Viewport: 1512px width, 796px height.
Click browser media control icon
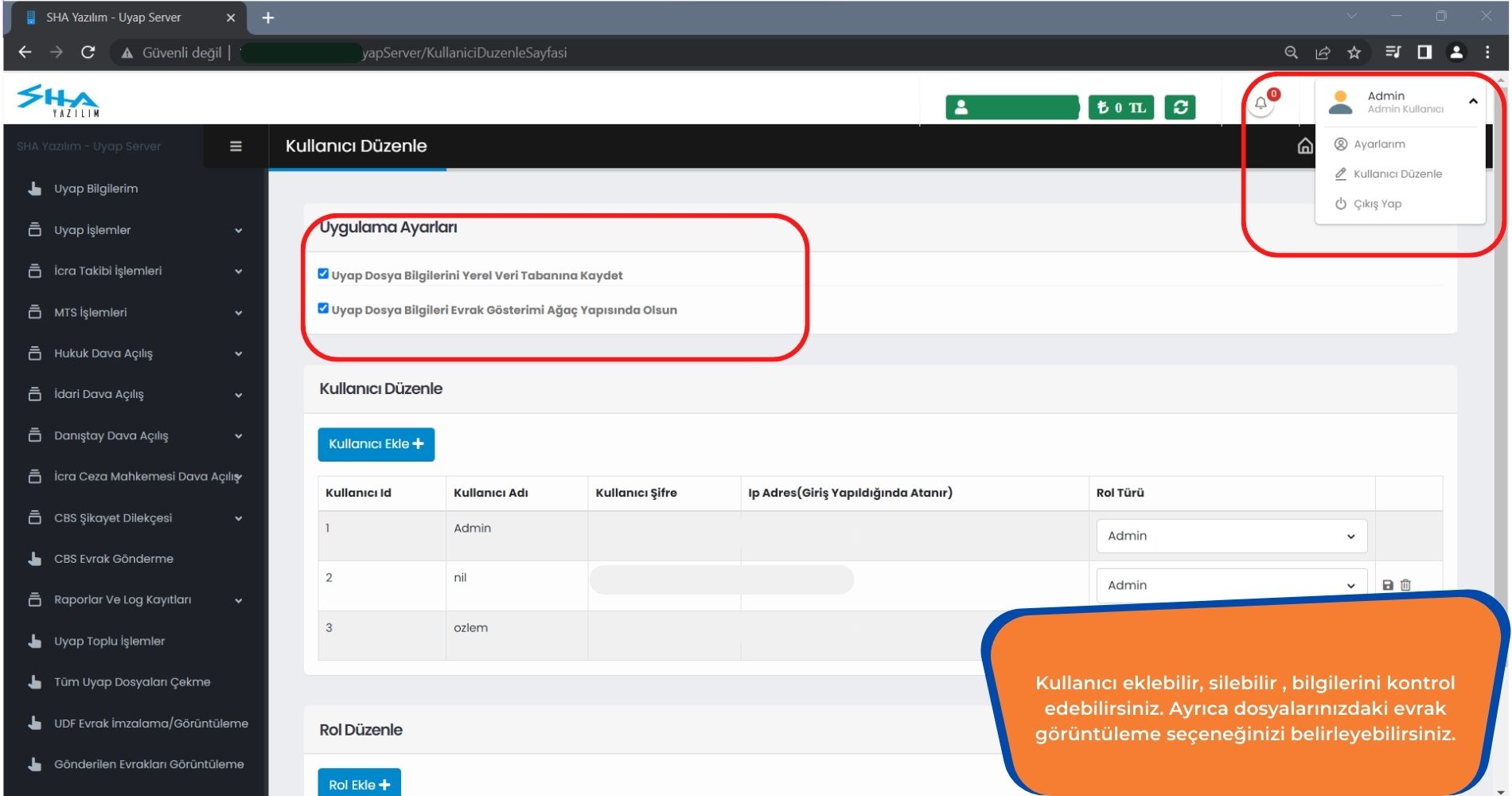point(1393,53)
